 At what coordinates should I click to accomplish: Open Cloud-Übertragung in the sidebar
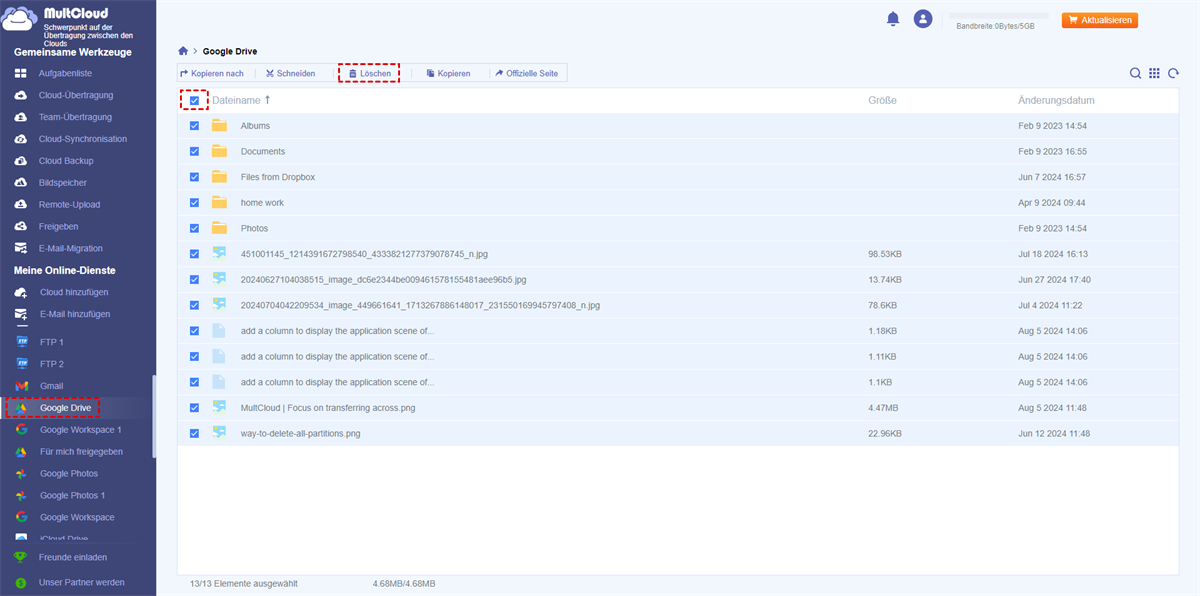pyautogui.click(x=75, y=95)
